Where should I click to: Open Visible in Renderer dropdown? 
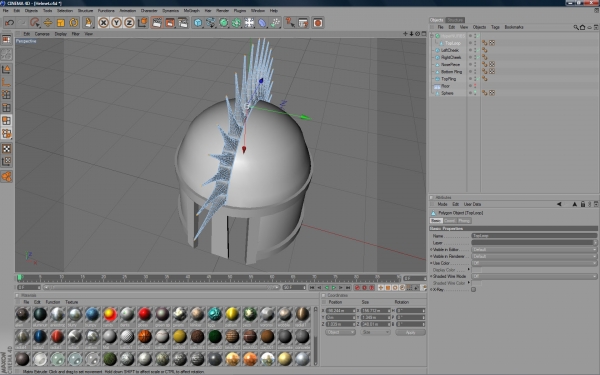(534, 256)
